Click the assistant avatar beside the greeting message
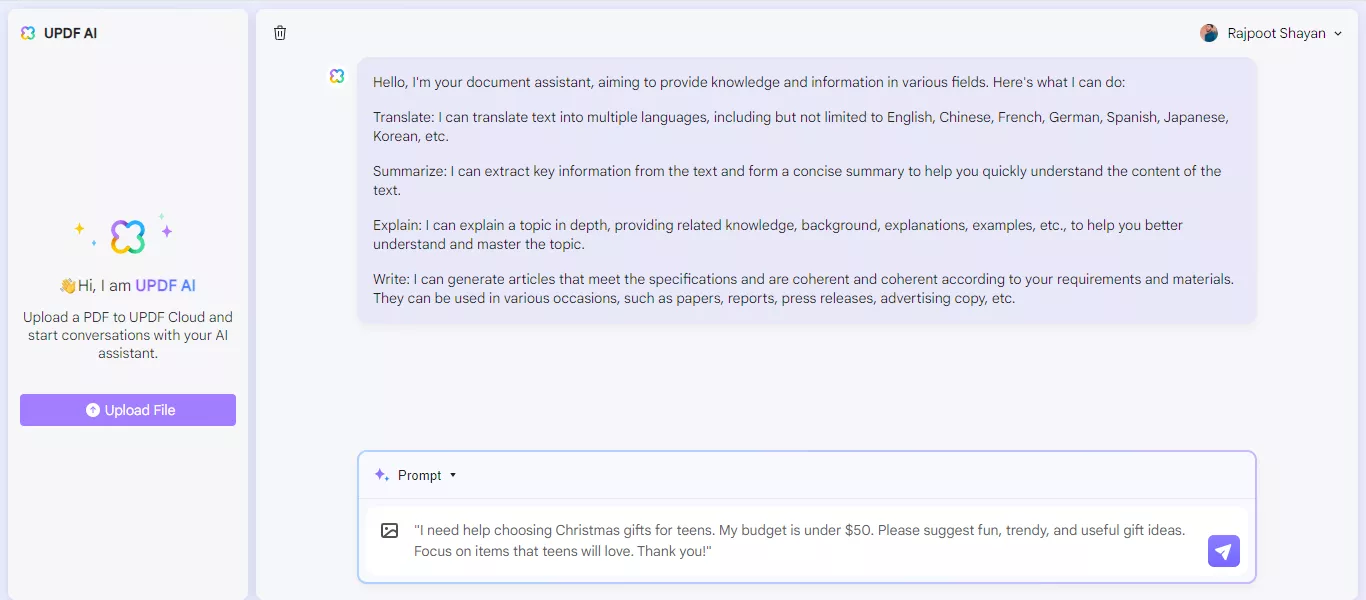The image size is (1366, 600). [337, 76]
